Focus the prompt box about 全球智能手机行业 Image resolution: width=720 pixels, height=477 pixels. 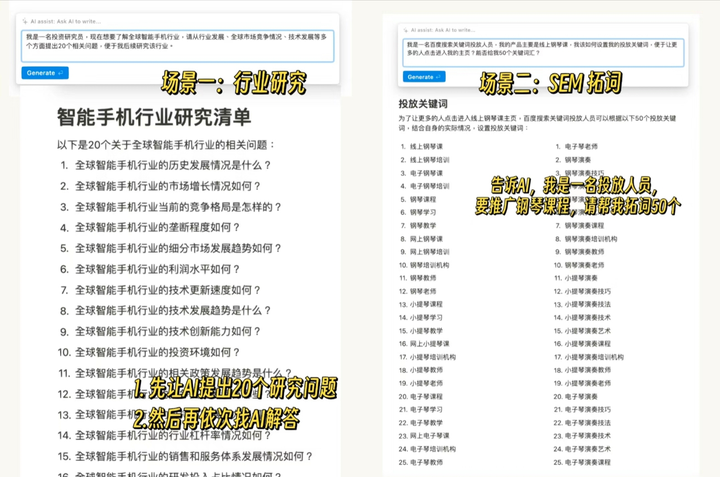pyautogui.click(x=177, y=46)
